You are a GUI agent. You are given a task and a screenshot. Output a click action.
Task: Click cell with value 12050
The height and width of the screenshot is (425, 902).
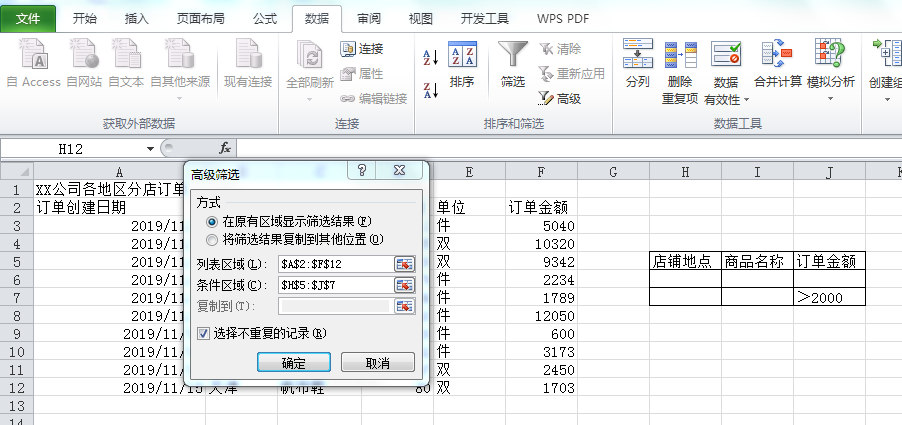tap(541, 316)
